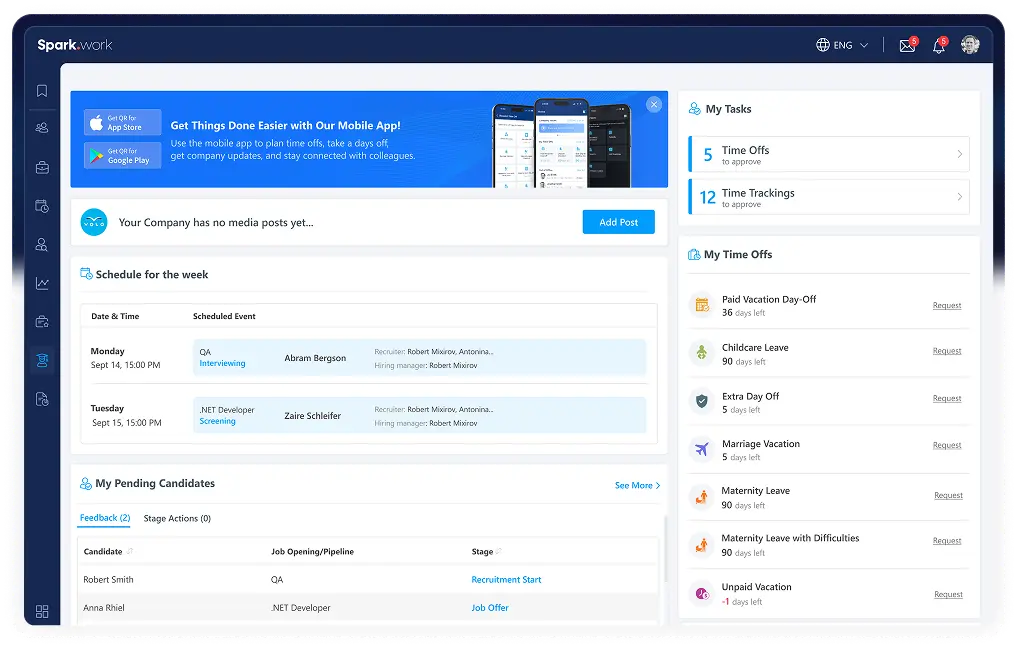Request Paid Vacation Day-Off
The image size is (1018, 648).
946,305
